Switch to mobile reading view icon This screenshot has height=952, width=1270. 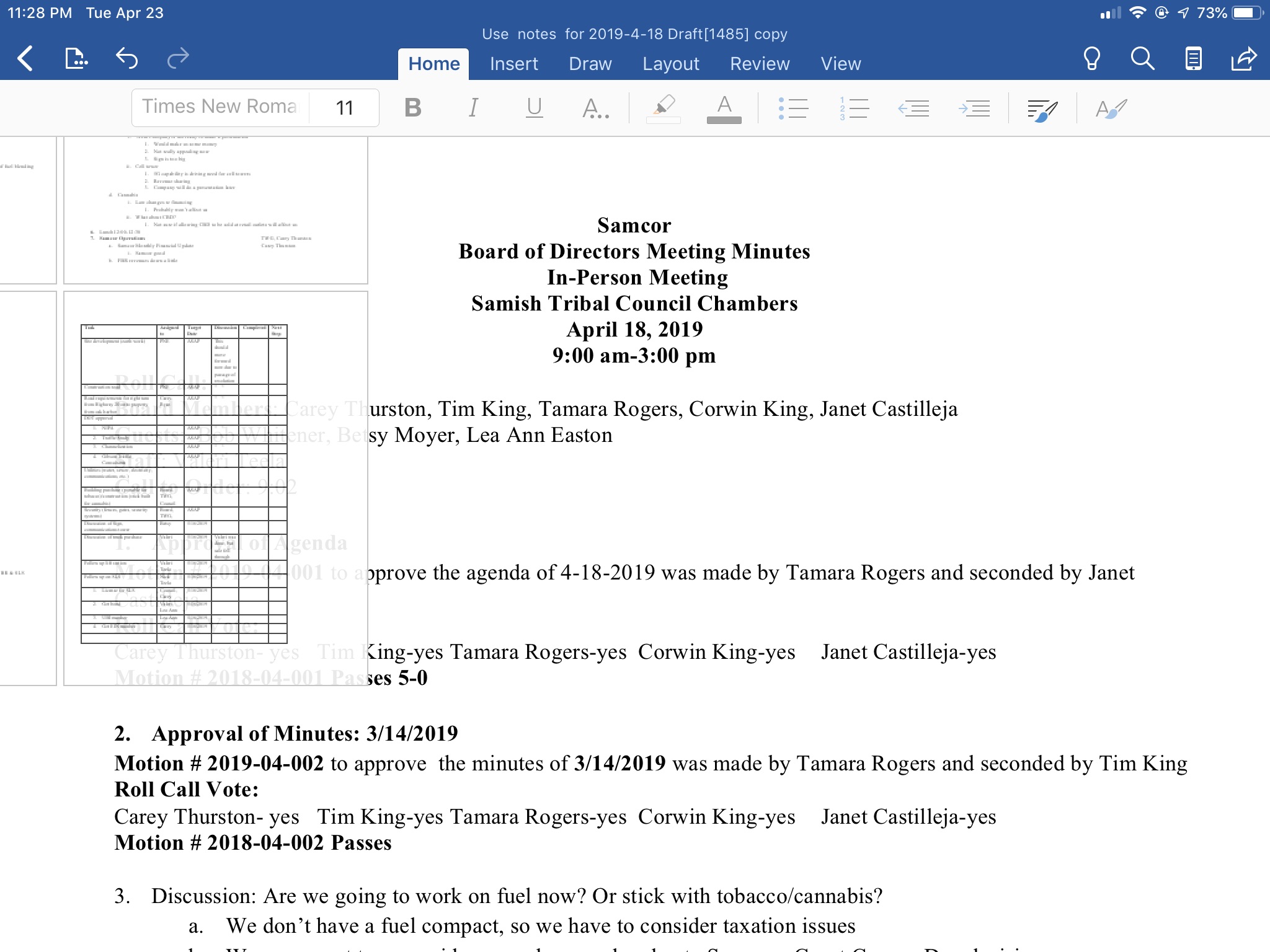(x=1193, y=59)
